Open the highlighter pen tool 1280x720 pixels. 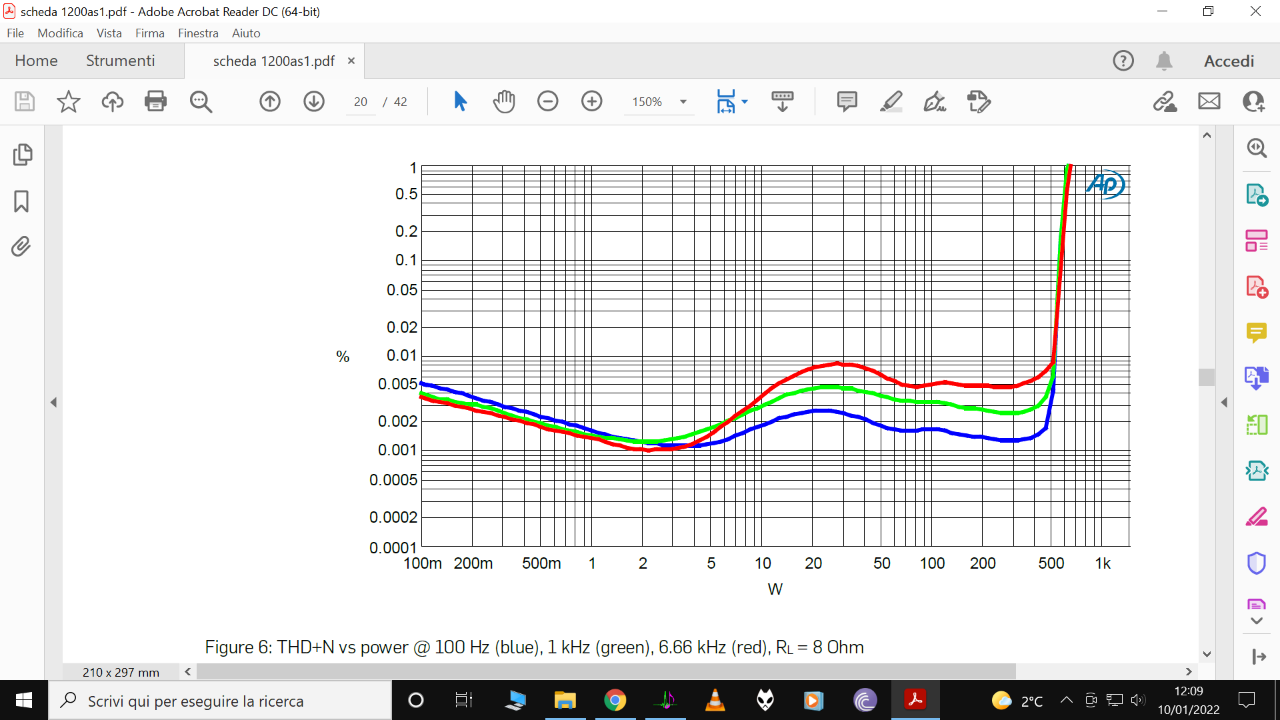point(891,101)
